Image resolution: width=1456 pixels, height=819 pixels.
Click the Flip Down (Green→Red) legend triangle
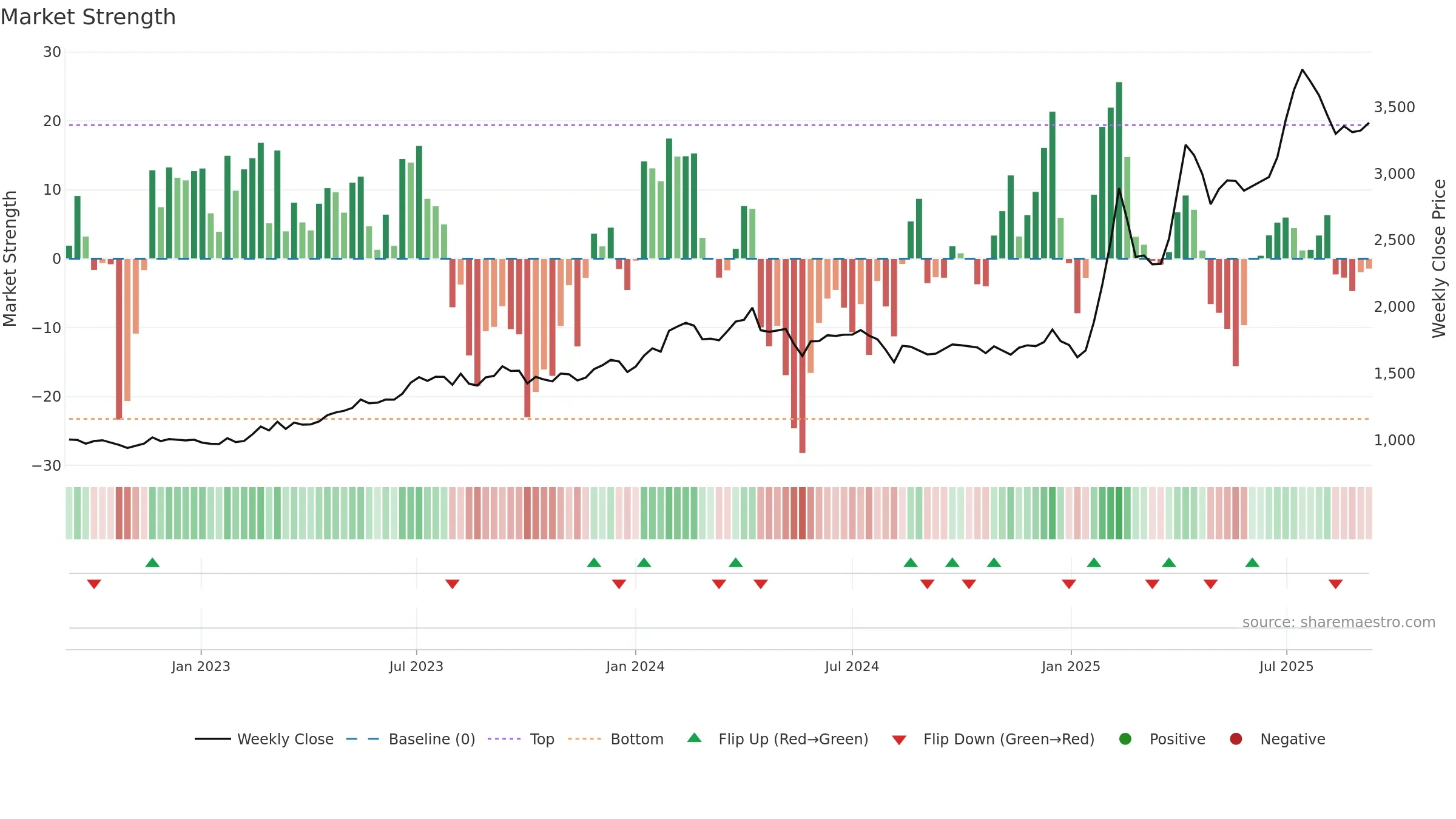899,740
